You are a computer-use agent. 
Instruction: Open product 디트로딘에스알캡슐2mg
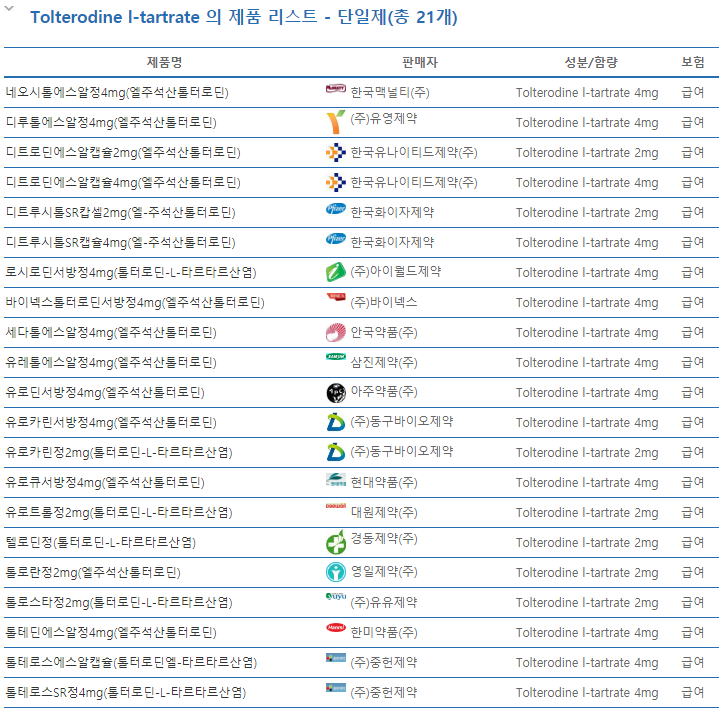[x=123, y=152]
